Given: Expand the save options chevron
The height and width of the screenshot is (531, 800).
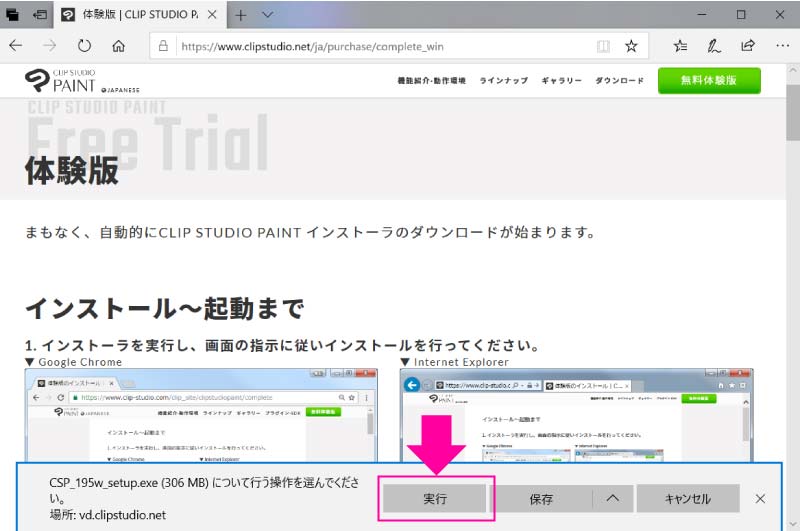Looking at the screenshot, I should click(613, 498).
